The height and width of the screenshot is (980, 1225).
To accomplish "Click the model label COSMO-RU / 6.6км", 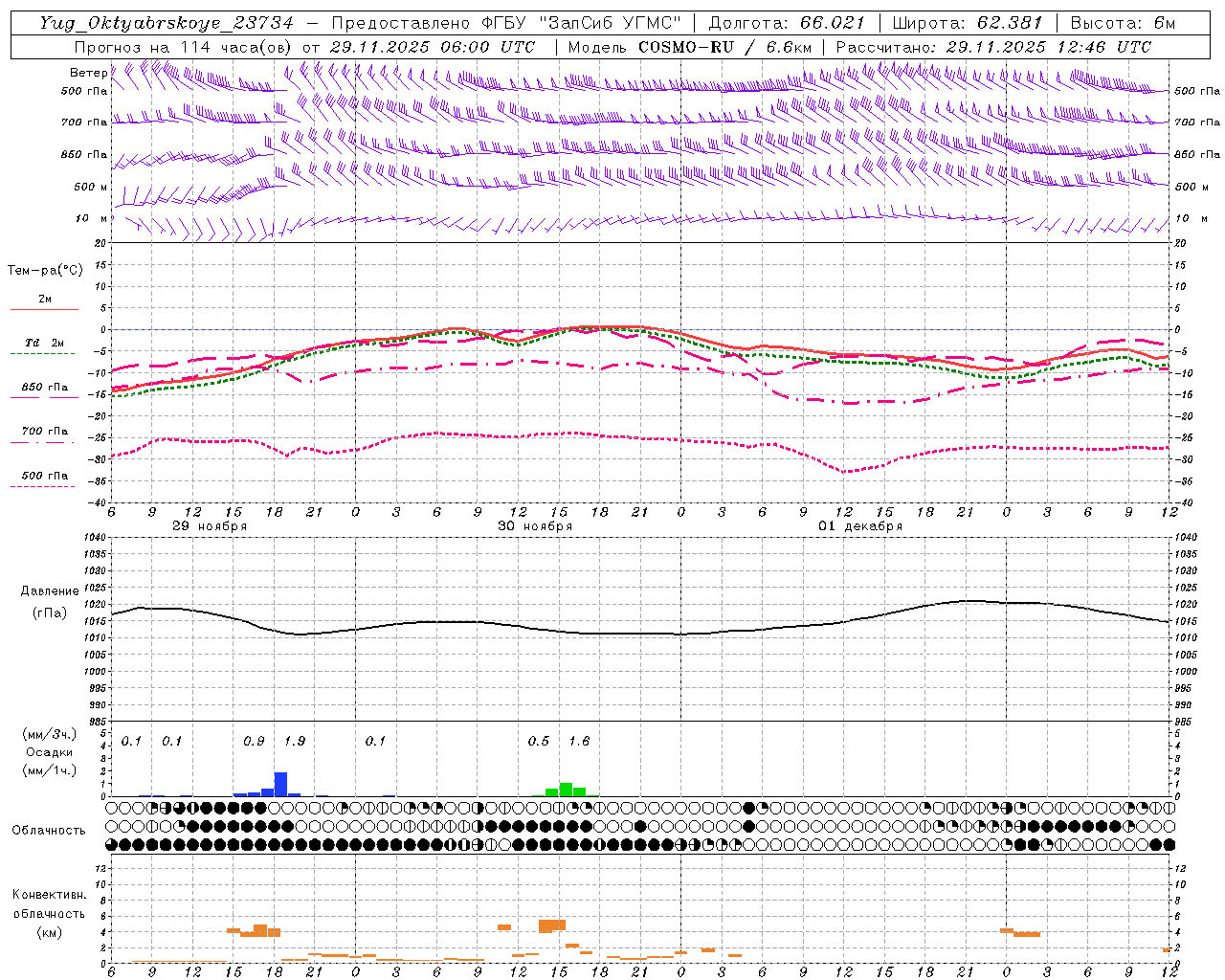I will [724, 47].
